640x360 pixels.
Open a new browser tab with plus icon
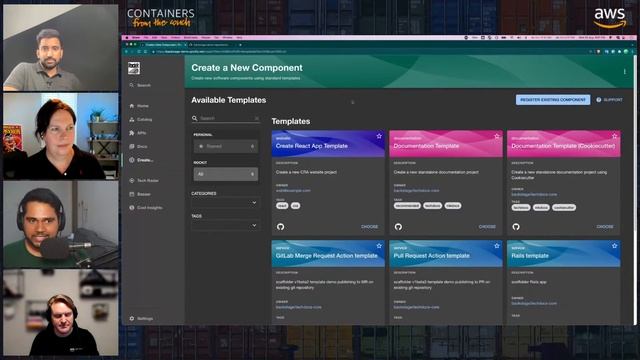(x=240, y=44)
